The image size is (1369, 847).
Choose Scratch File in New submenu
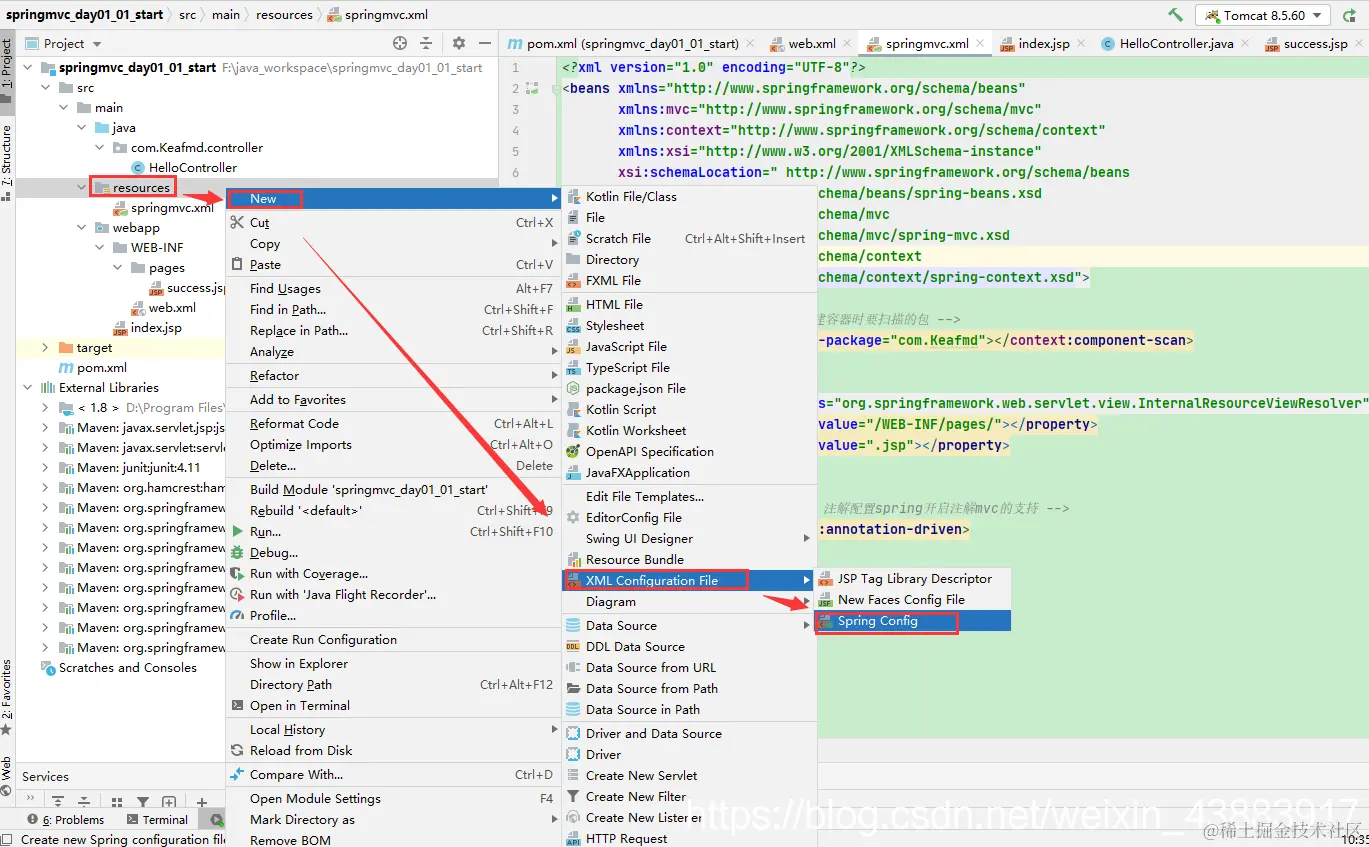689,239
